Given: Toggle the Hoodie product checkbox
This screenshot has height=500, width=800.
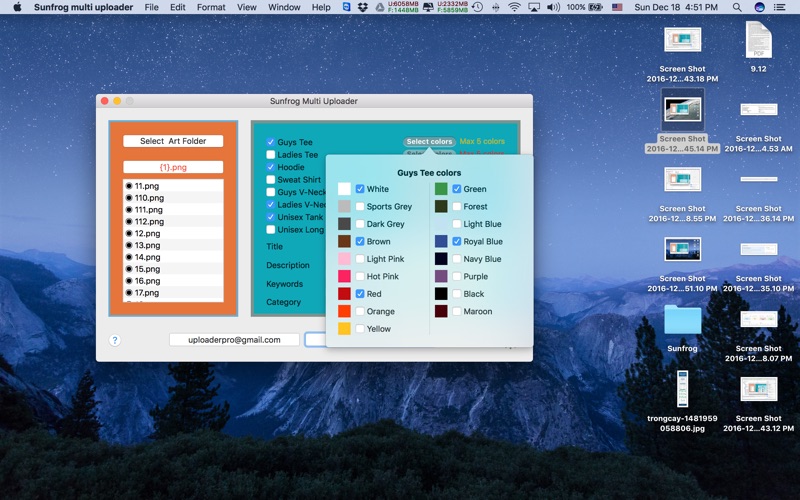Looking at the screenshot, I should [271, 167].
